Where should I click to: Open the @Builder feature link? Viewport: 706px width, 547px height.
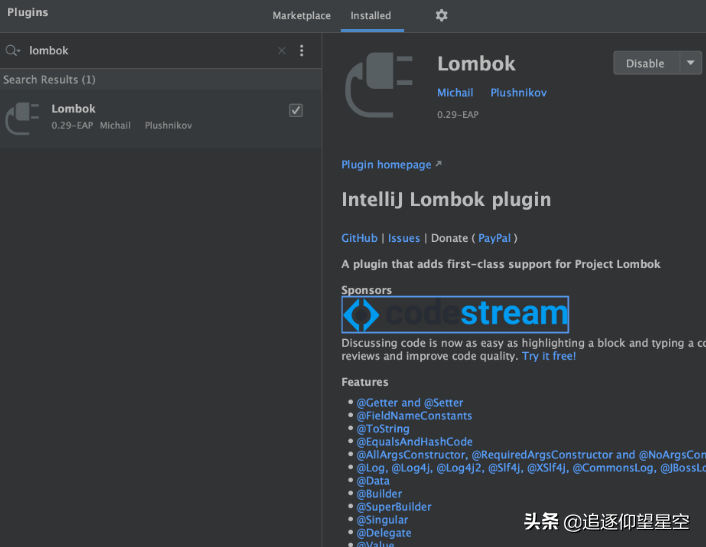point(380,494)
